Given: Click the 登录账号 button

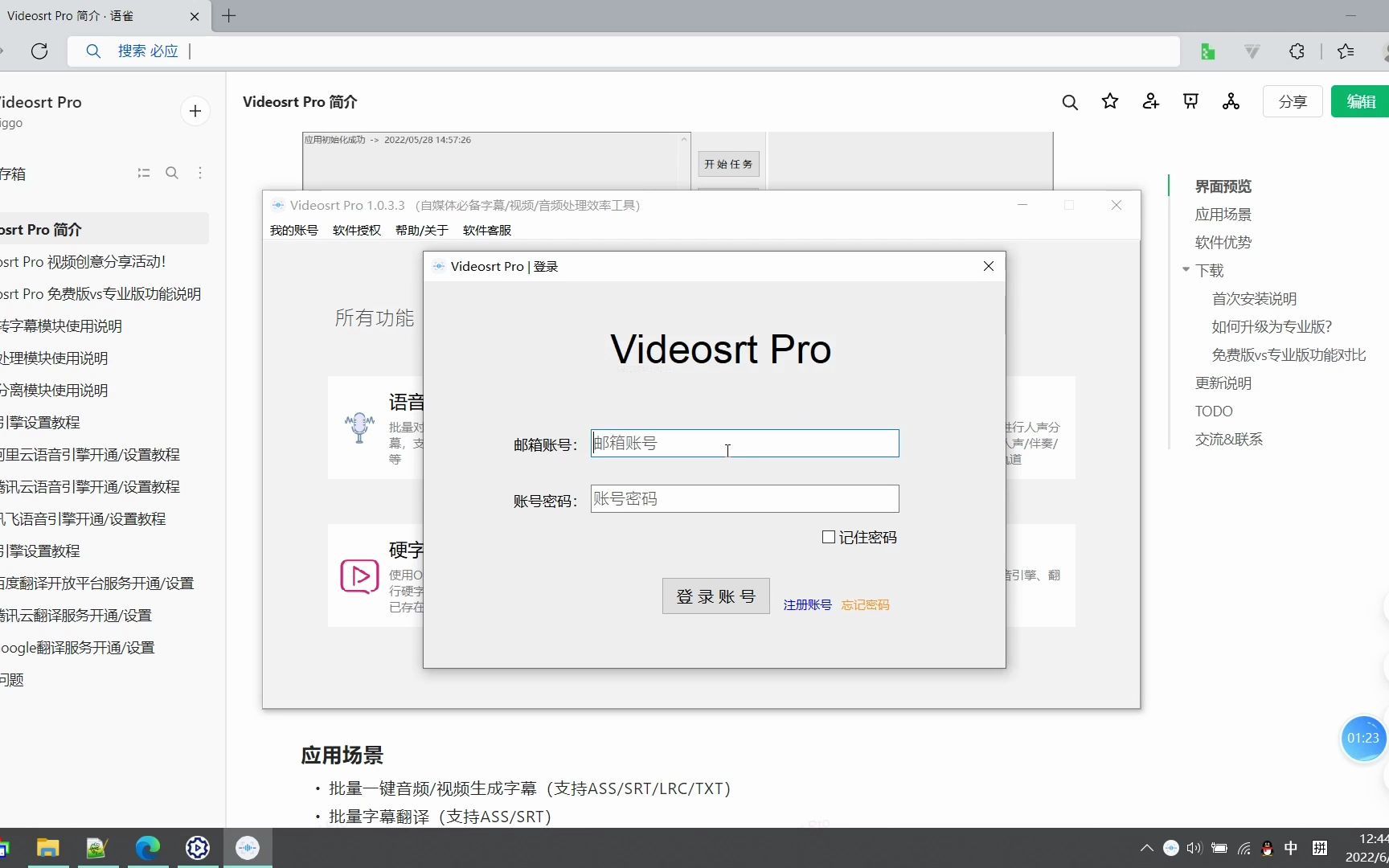Looking at the screenshot, I should 716,596.
